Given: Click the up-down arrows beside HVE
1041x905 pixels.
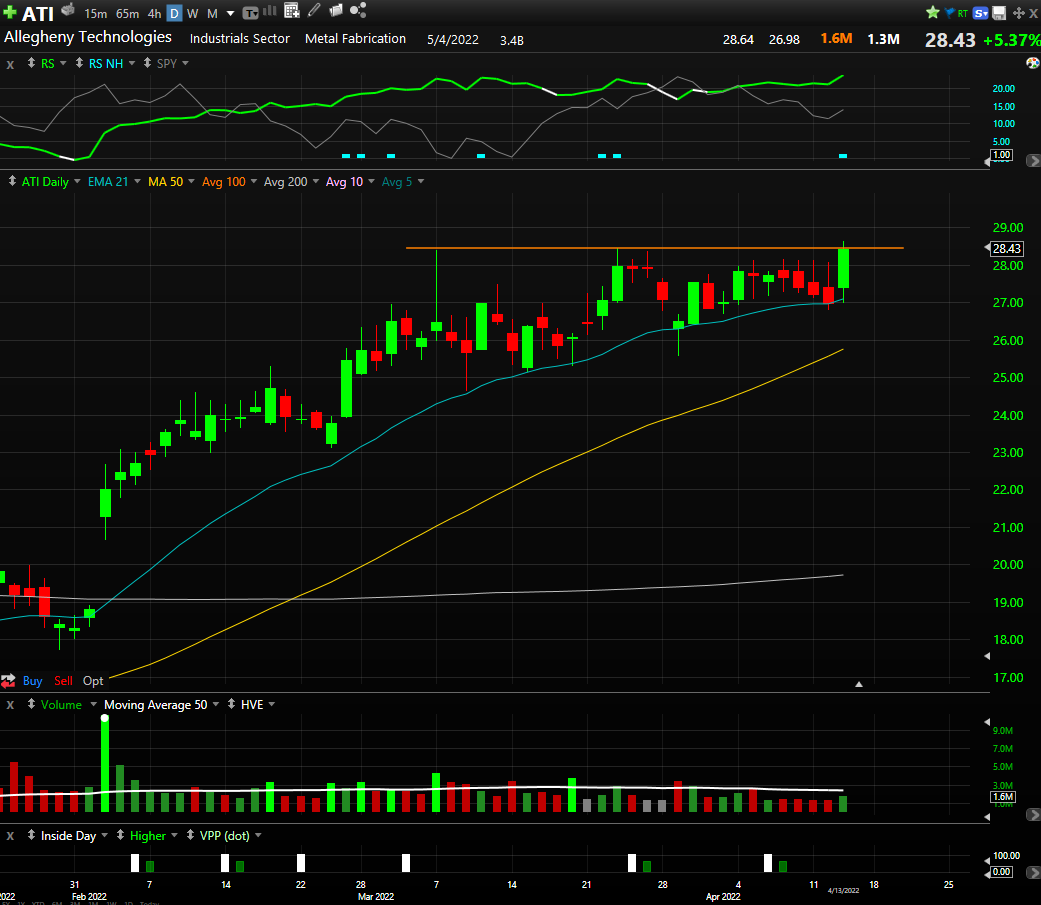Looking at the screenshot, I should tap(231, 704).
